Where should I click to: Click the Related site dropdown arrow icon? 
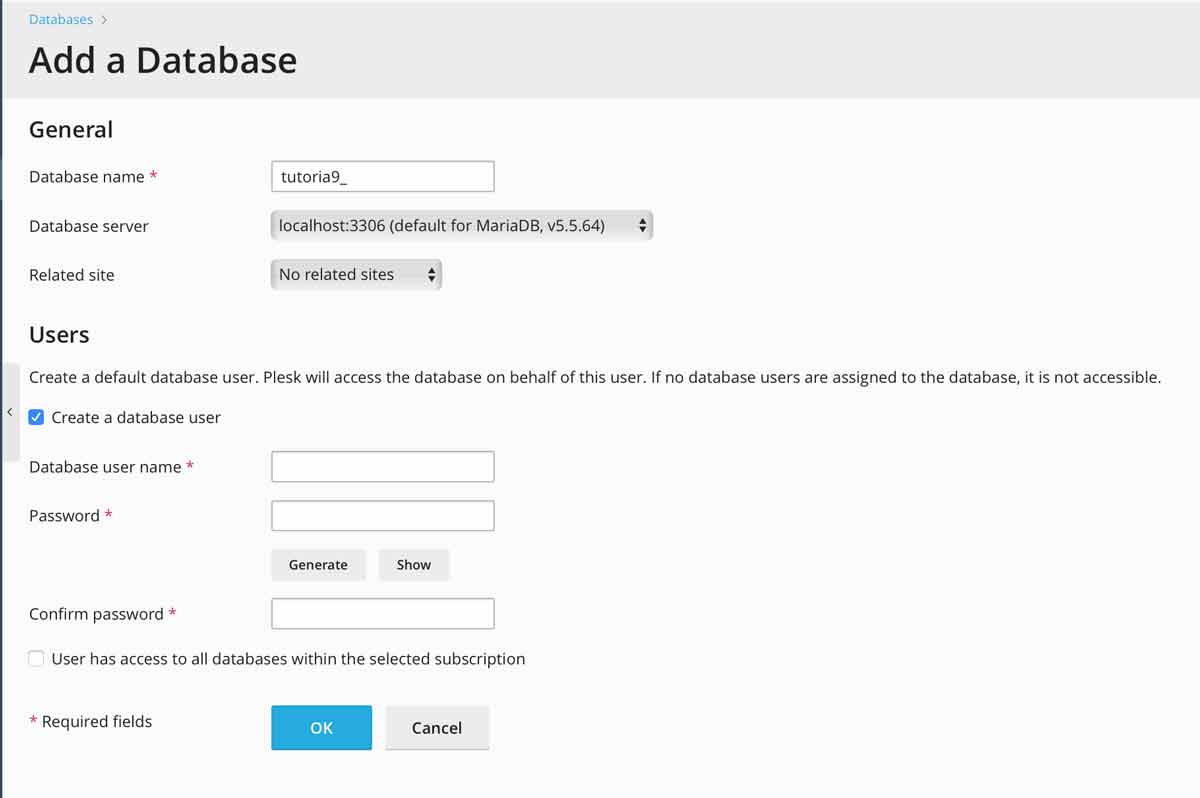click(432, 274)
